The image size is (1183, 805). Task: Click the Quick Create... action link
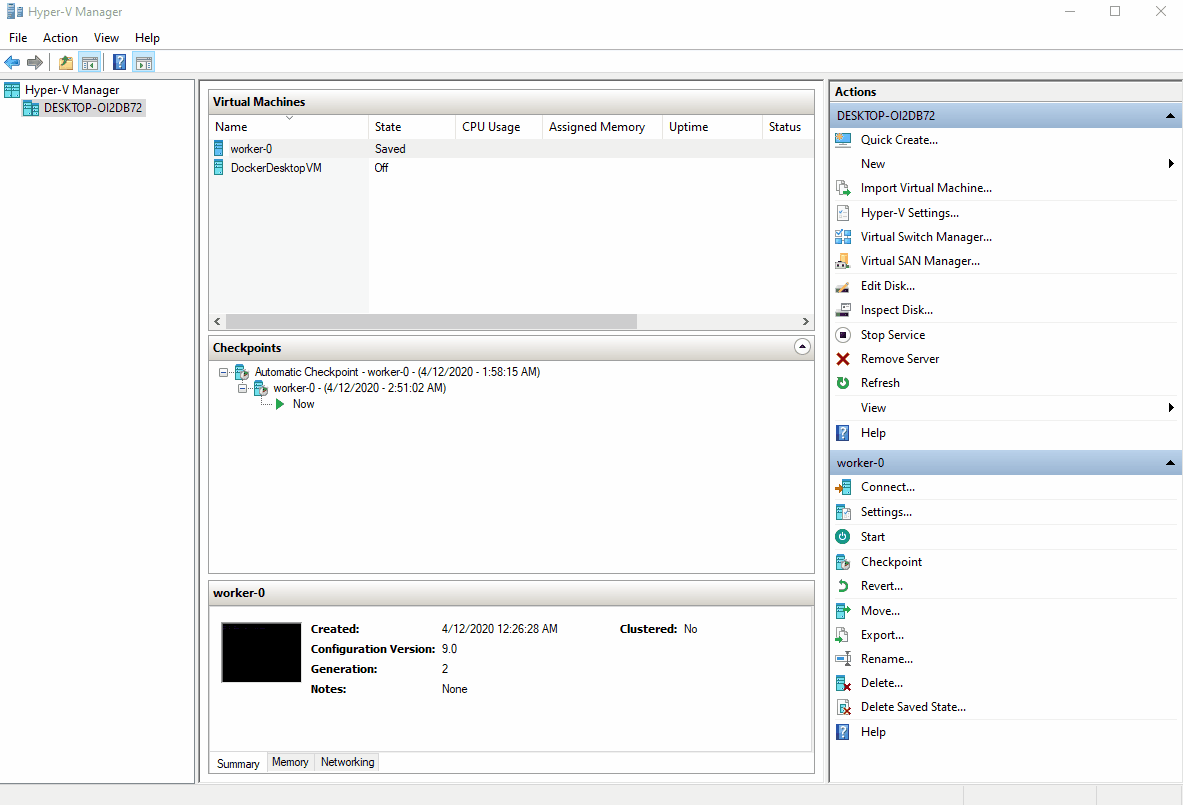899,140
